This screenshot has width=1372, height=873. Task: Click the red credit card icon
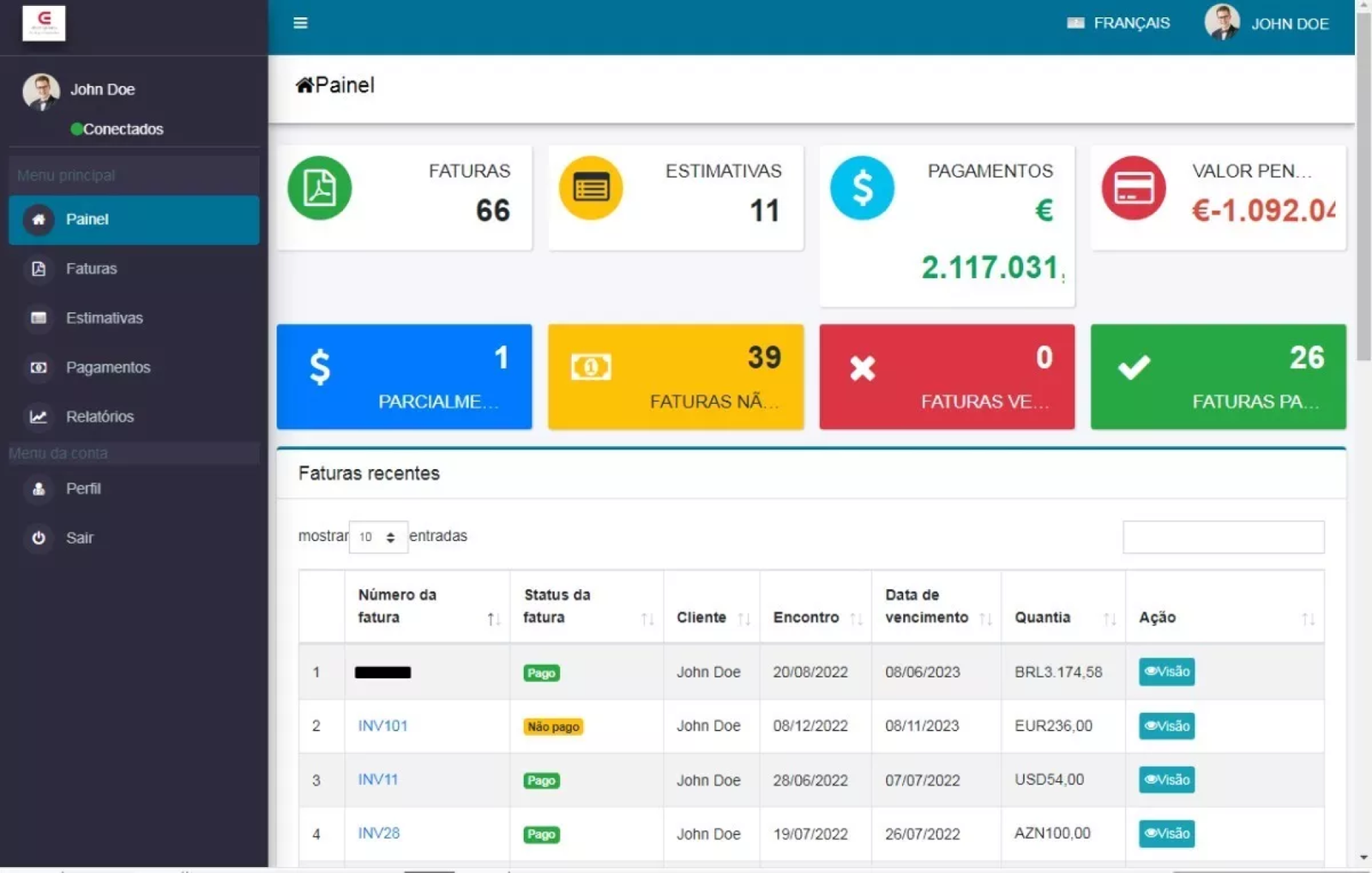1133,188
